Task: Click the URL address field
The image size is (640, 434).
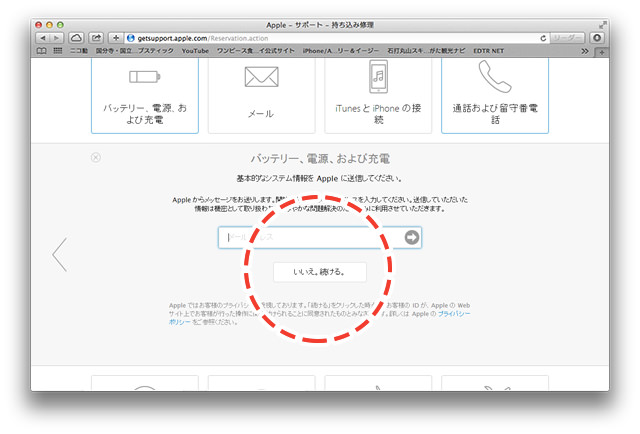Action: (x=337, y=38)
